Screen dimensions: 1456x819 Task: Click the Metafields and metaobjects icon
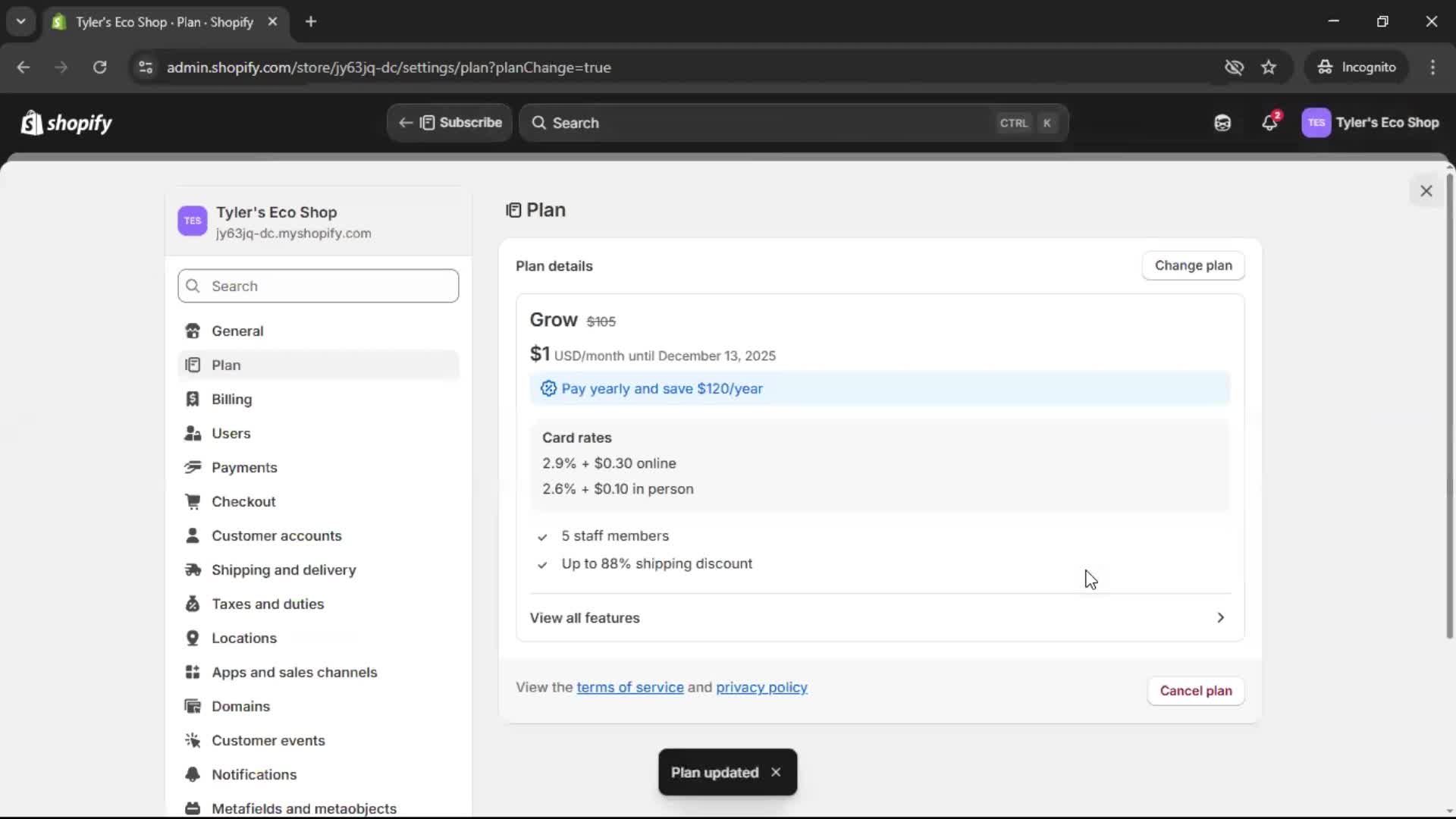coord(193,809)
